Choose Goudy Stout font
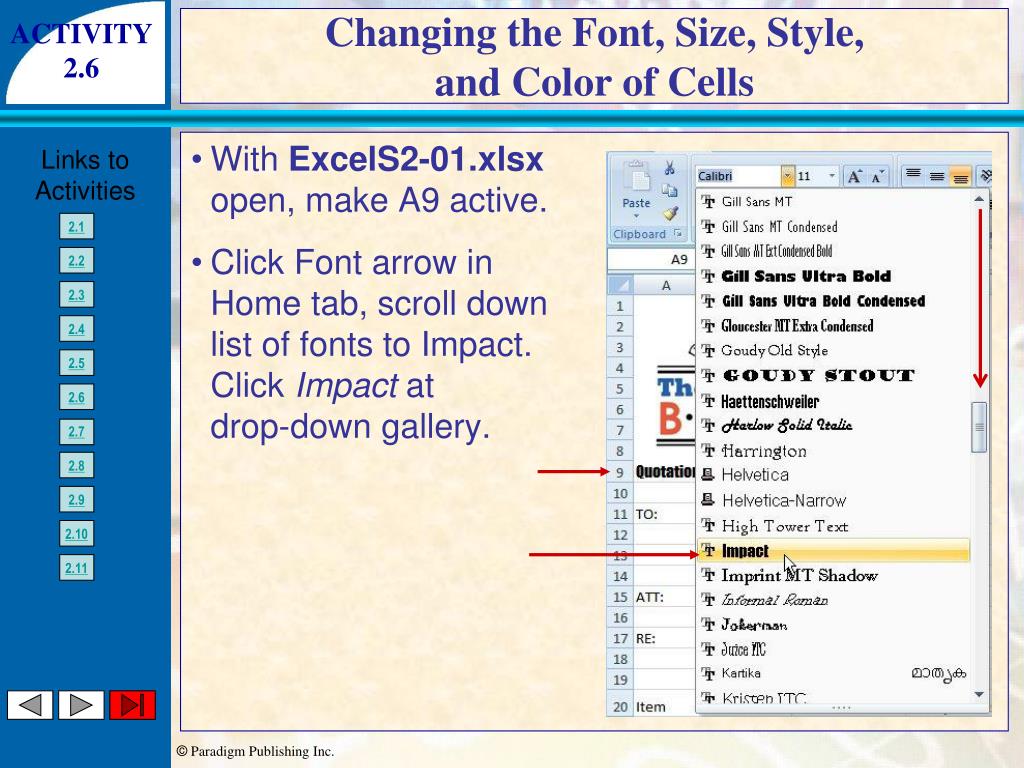The height and width of the screenshot is (768, 1024). tap(834, 376)
